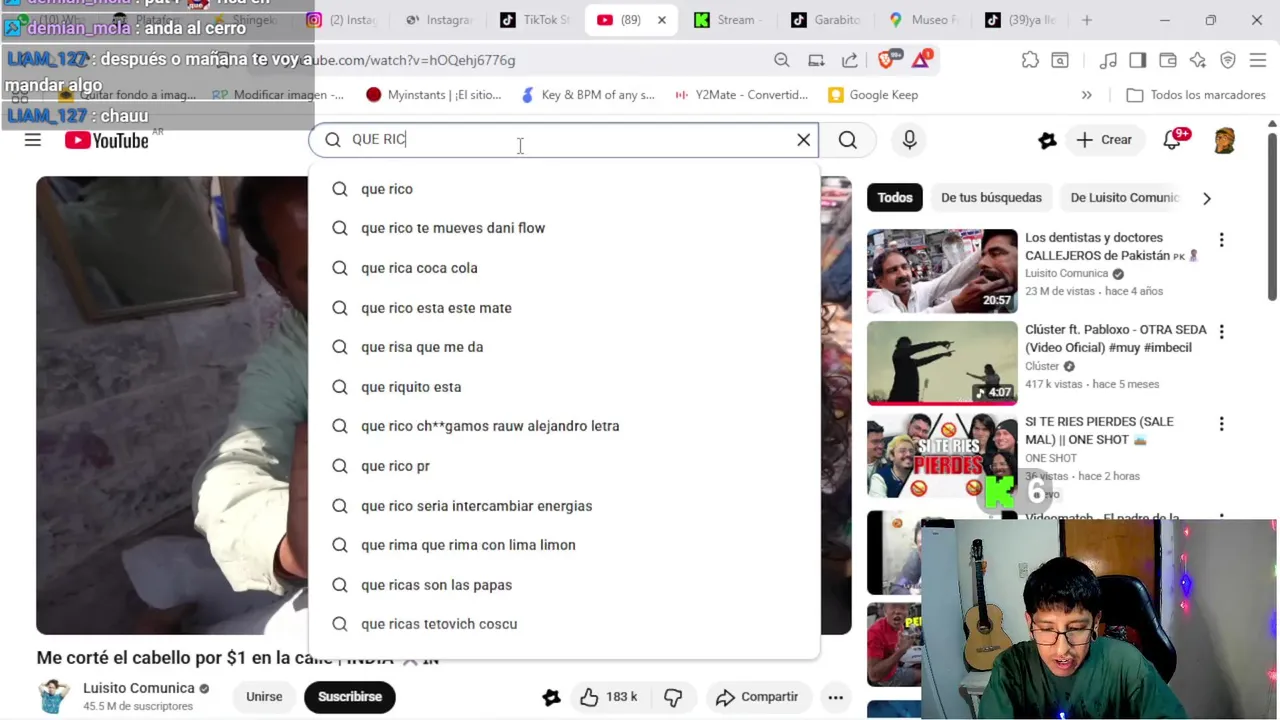Dislike the video with thumbs down
Viewport: 1280px width, 720px height.
(x=673, y=697)
